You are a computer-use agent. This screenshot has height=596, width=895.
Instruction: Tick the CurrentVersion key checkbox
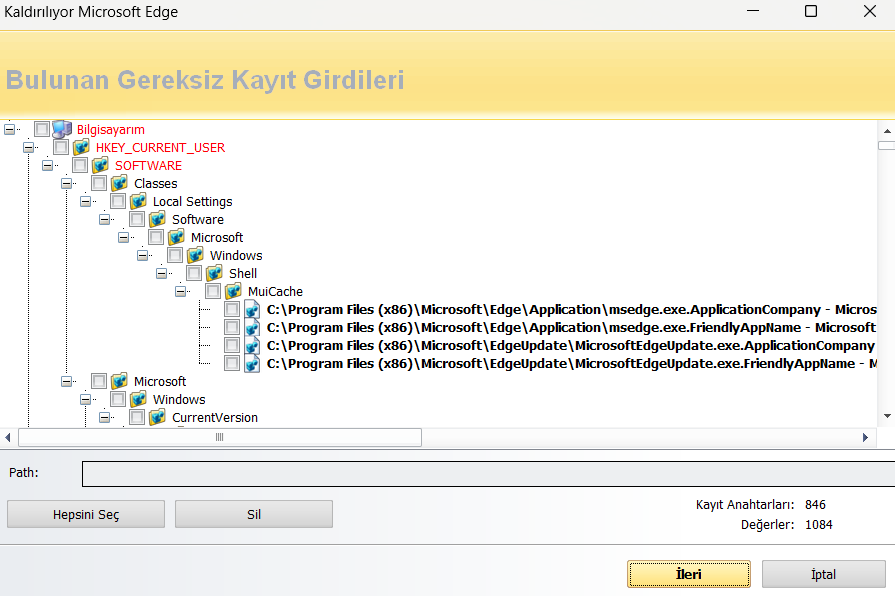coord(137,417)
